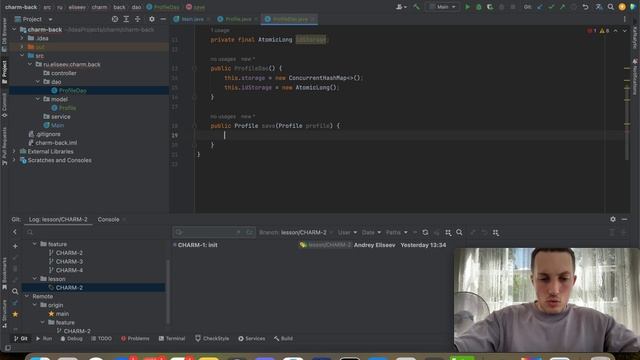
Task: Collapse the dao package
Action: pos(38,82)
